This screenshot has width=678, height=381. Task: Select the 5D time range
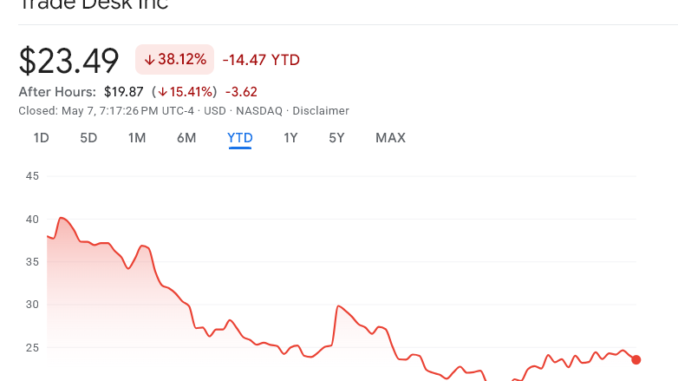click(x=88, y=138)
